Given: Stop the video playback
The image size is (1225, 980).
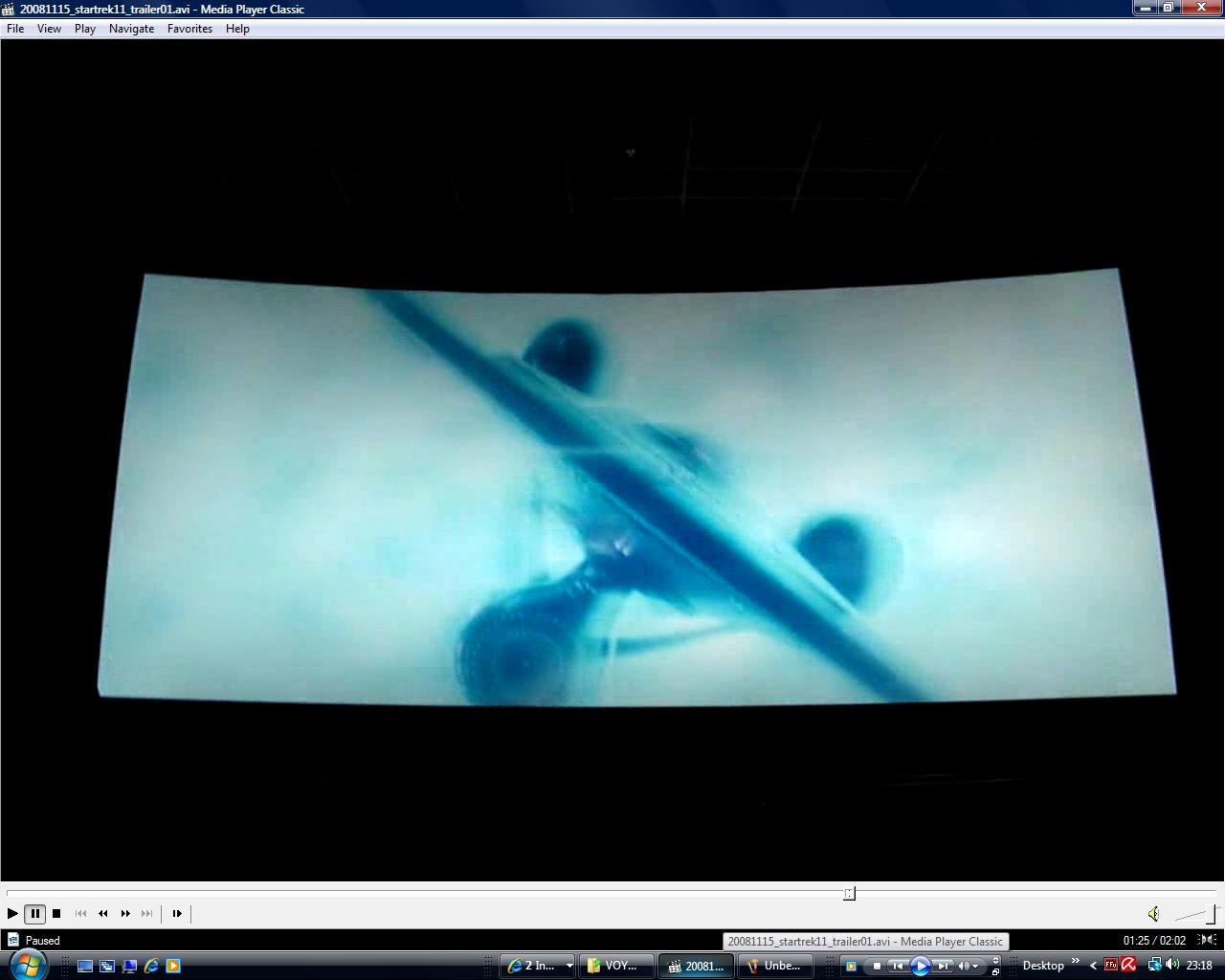Looking at the screenshot, I should point(56,913).
